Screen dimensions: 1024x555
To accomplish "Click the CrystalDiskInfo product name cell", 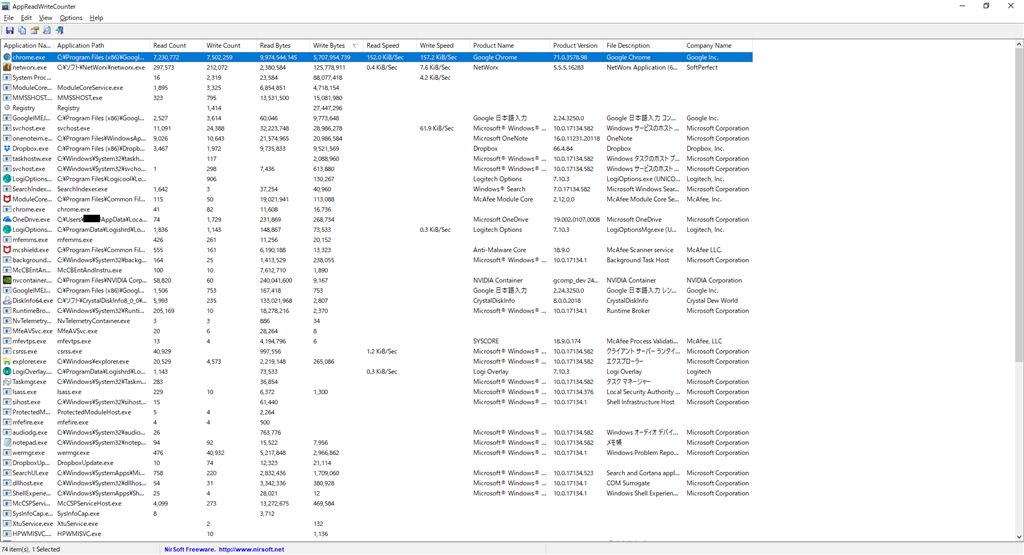I will tap(494, 300).
